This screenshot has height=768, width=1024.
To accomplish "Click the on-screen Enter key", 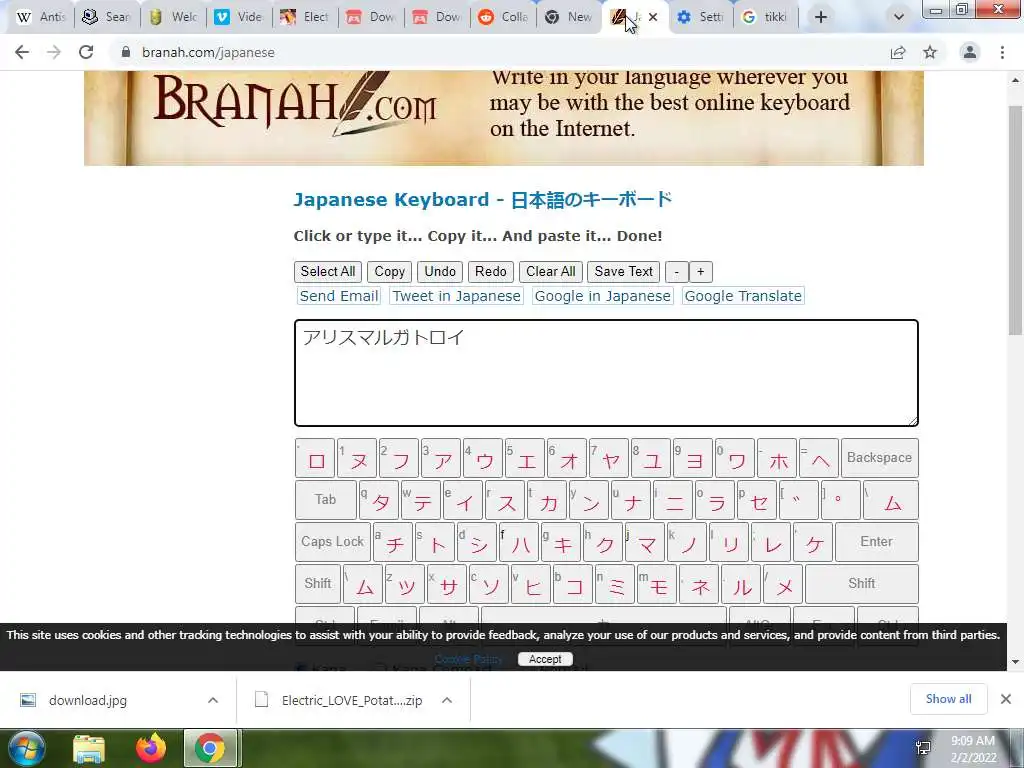I will [x=876, y=541].
